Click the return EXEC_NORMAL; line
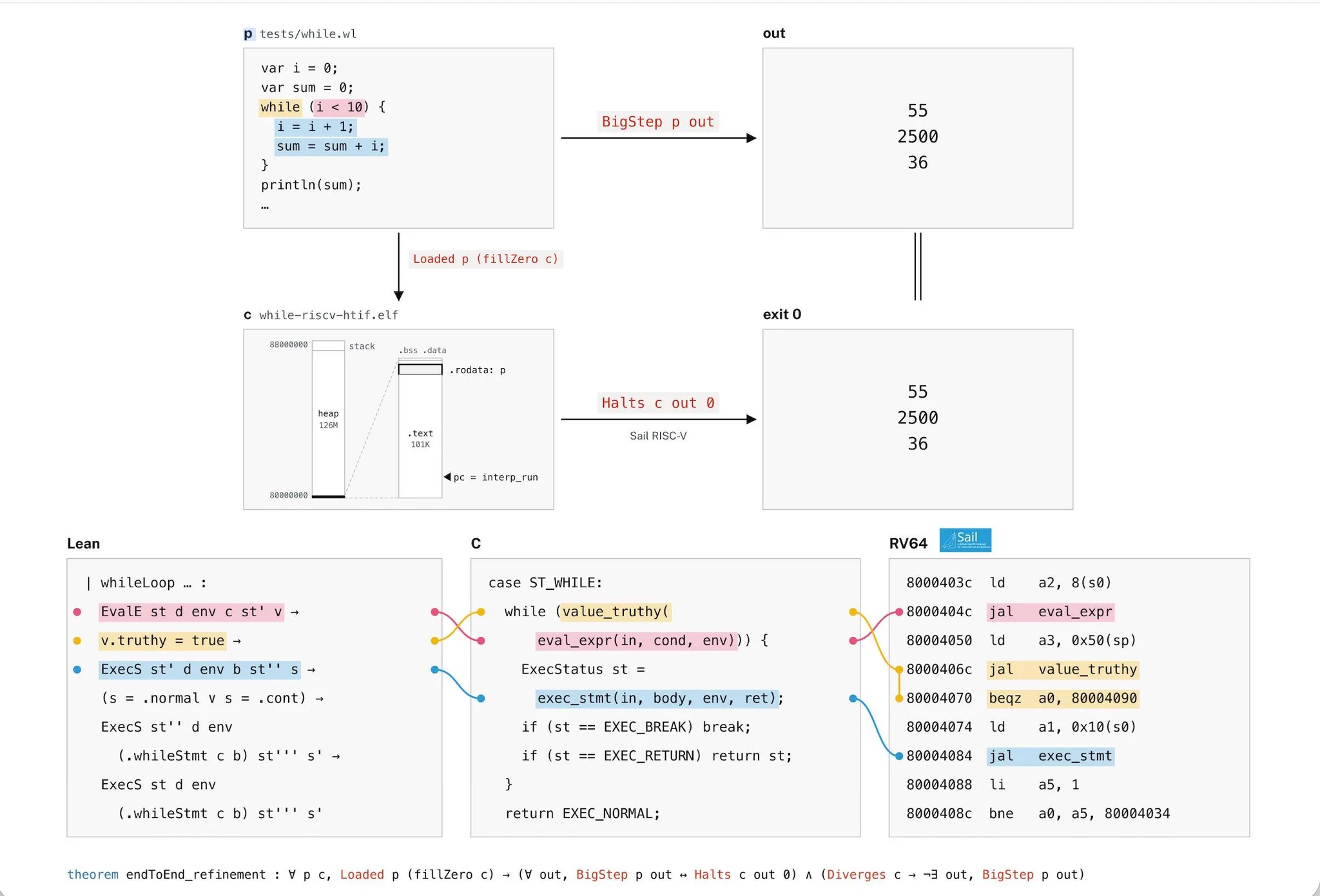1320x896 pixels. coord(583,813)
